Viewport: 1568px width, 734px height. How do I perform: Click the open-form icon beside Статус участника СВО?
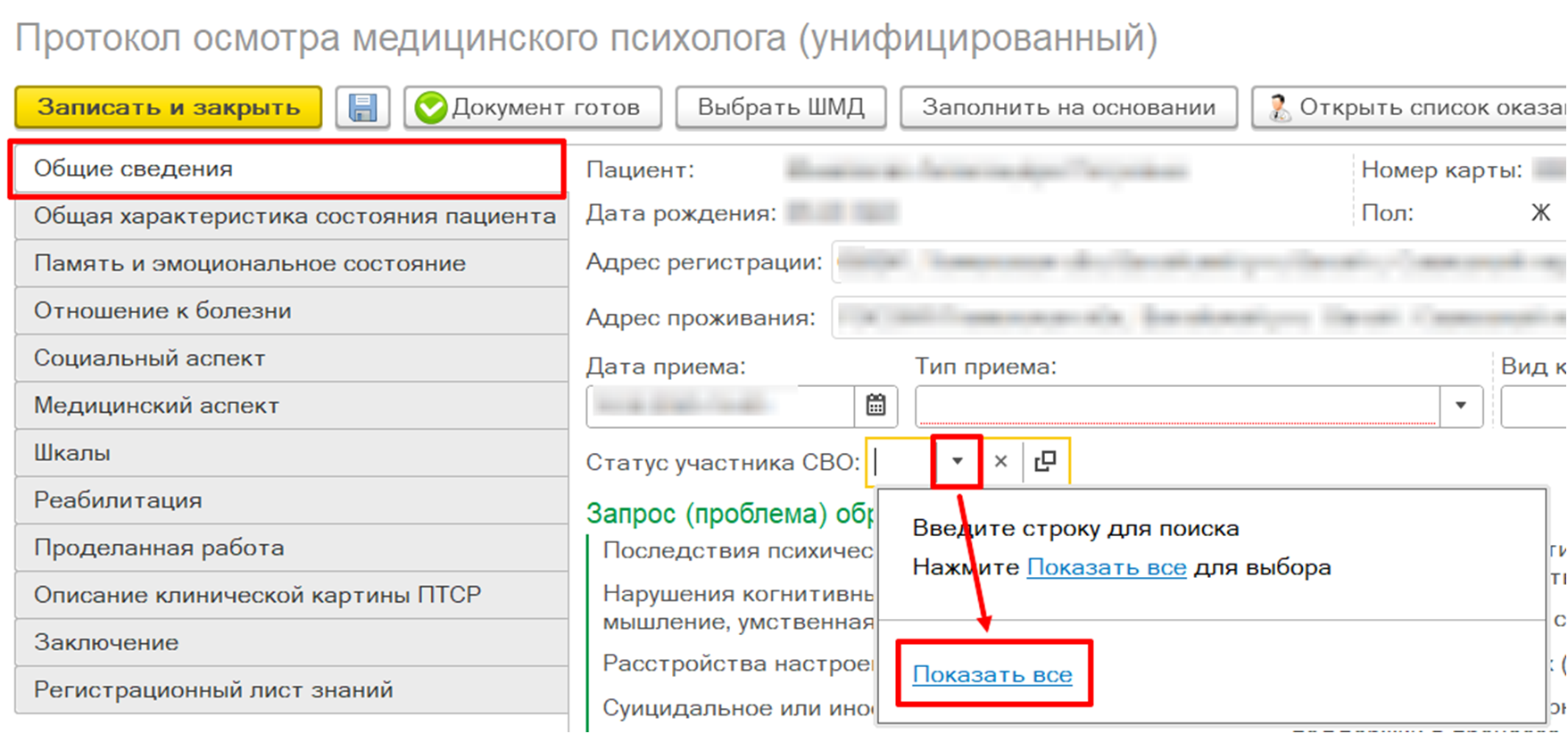tap(1045, 461)
